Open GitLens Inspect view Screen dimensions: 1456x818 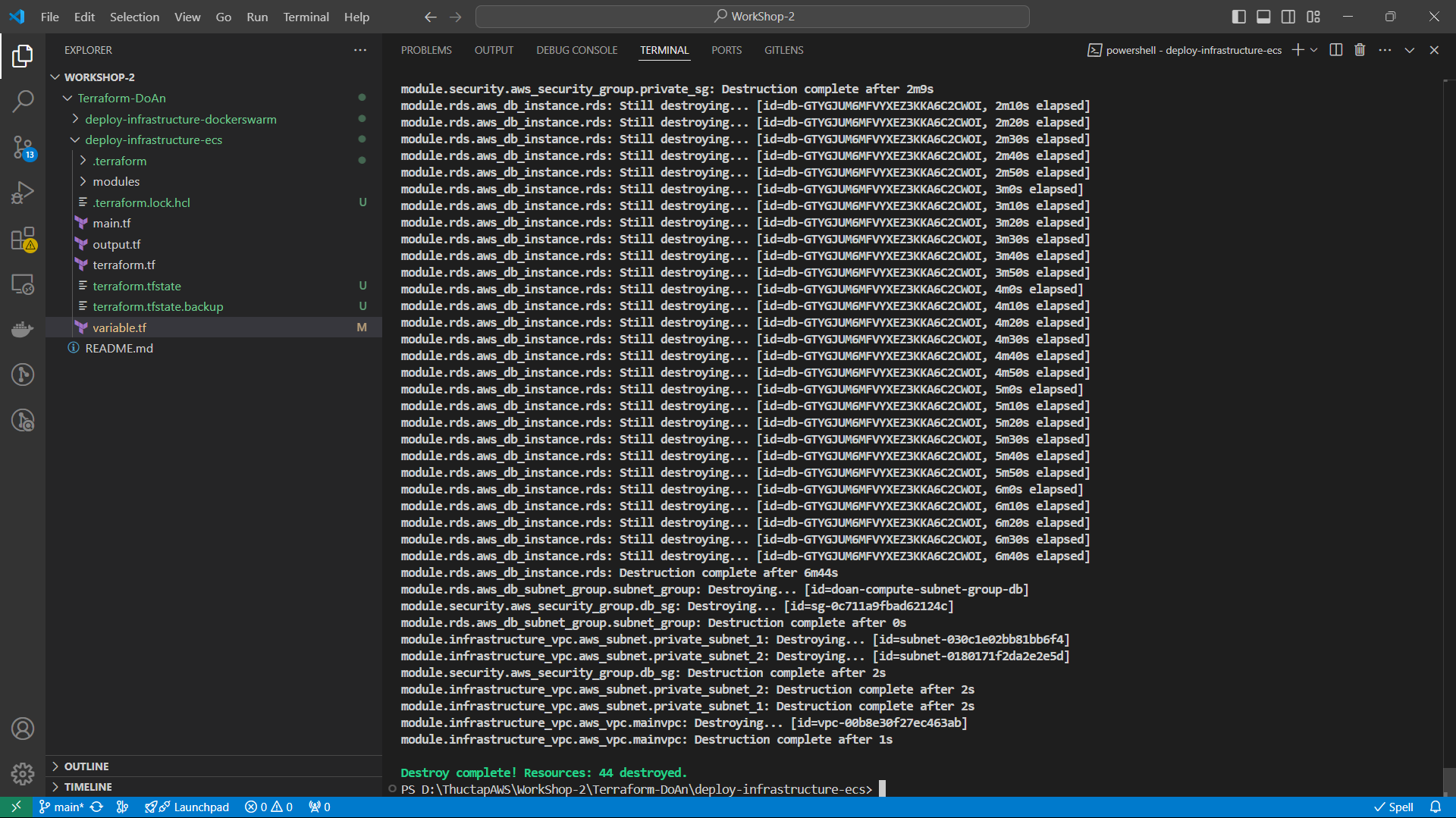(23, 420)
